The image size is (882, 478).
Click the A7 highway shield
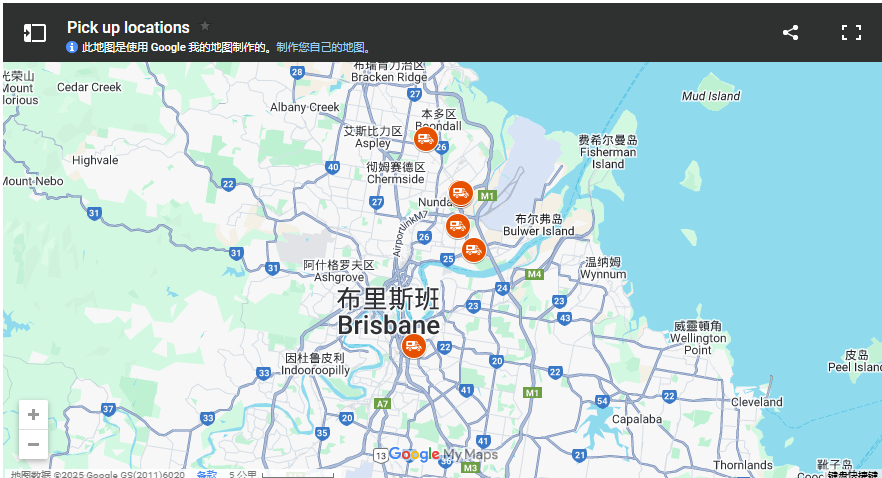tap(382, 404)
